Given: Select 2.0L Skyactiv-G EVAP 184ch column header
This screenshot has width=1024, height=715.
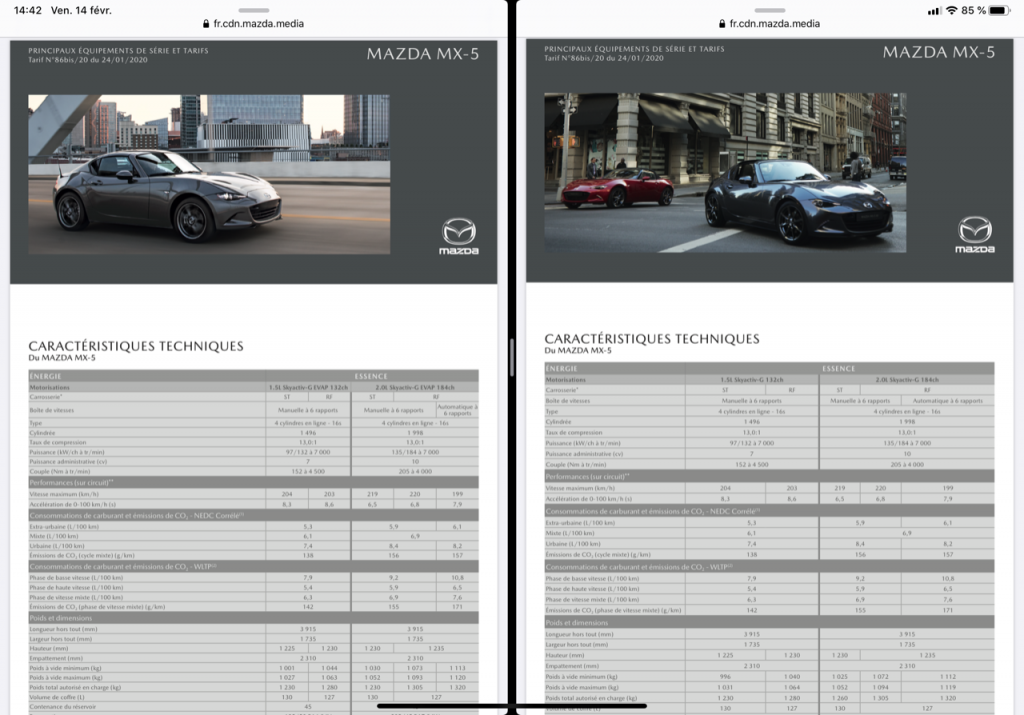Looking at the screenshot, I should click(415, 387).
